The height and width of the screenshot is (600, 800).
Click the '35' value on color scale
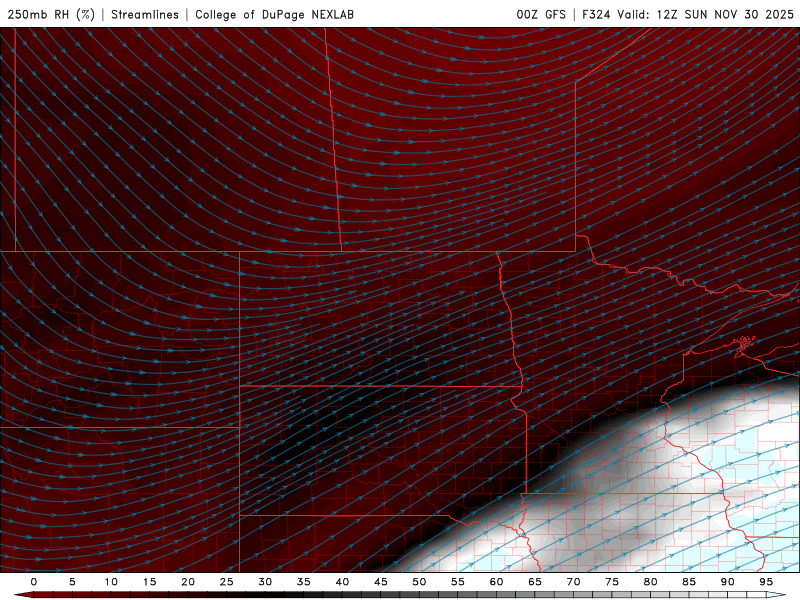coord(304,582)
